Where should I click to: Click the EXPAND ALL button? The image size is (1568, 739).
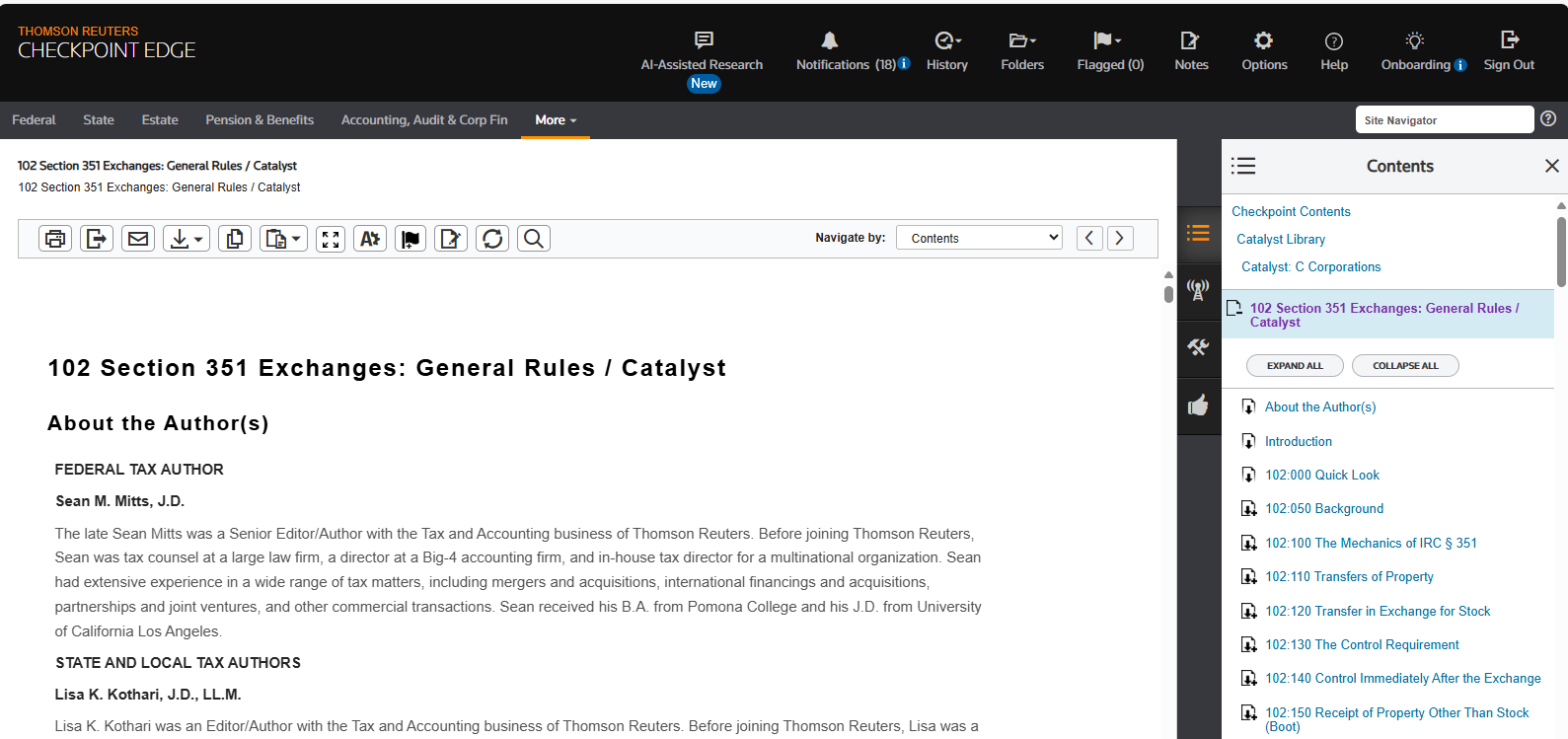point(1295,366)
